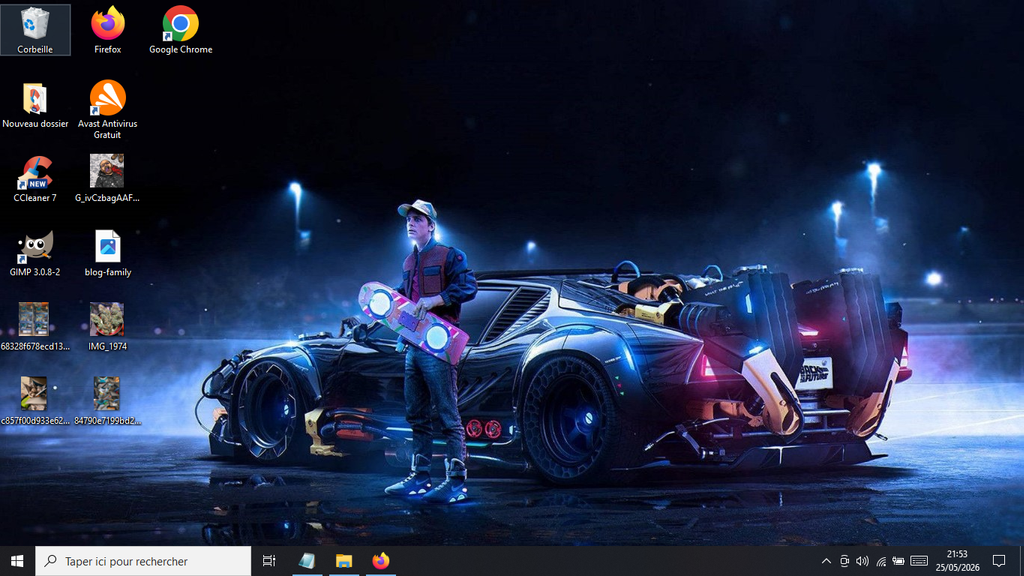
Task: Open the volume speaker control
Action: (862, 561)
